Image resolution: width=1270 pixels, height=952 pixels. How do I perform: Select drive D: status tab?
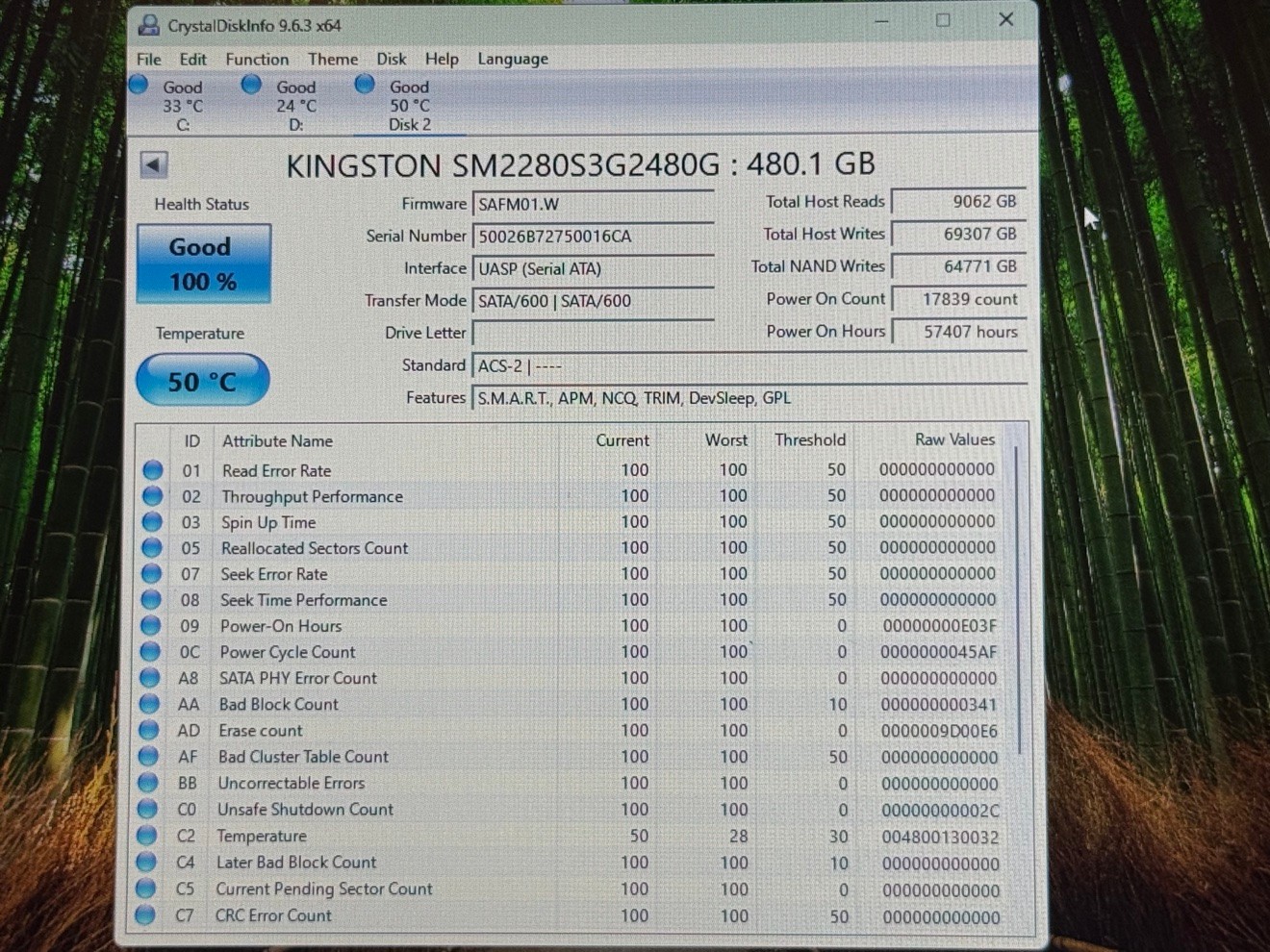point(295,105)
